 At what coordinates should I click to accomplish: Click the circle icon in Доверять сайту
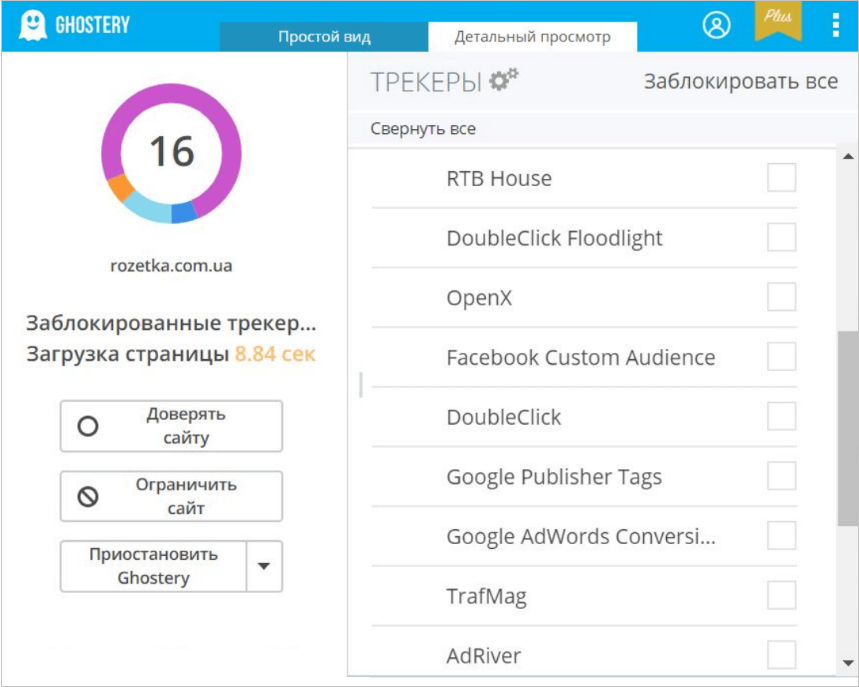(88, 426)
